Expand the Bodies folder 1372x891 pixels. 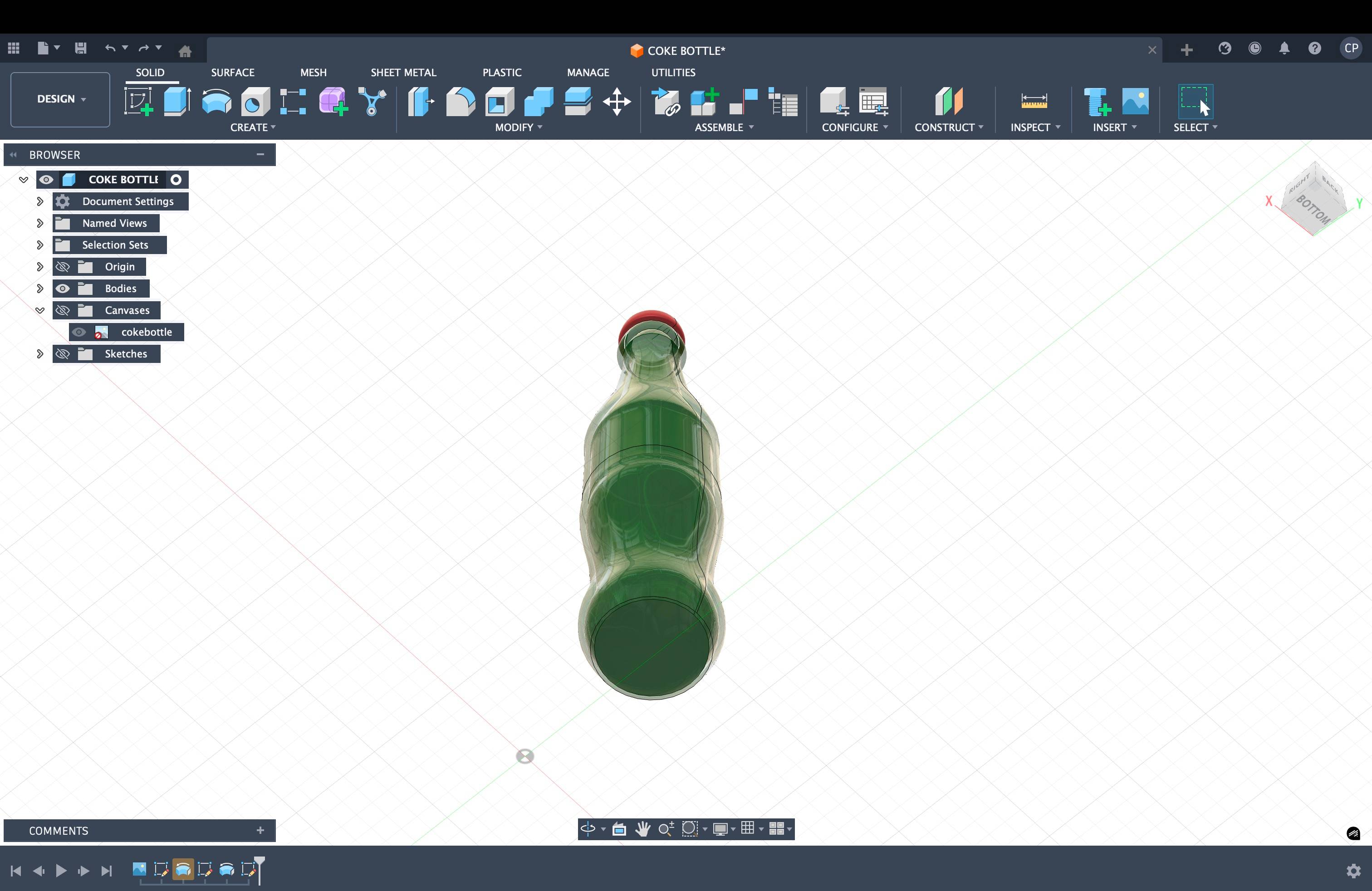tap(40, 289)
